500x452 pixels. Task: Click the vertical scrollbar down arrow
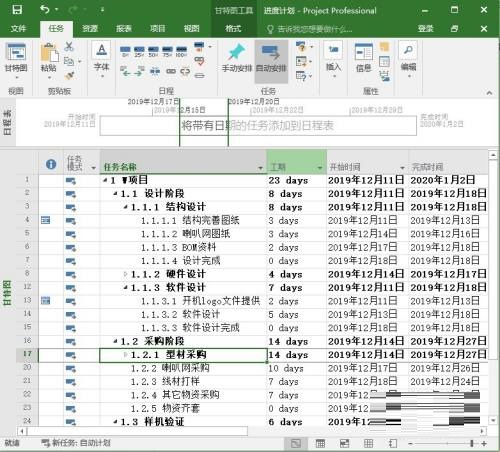pos(493,421)
